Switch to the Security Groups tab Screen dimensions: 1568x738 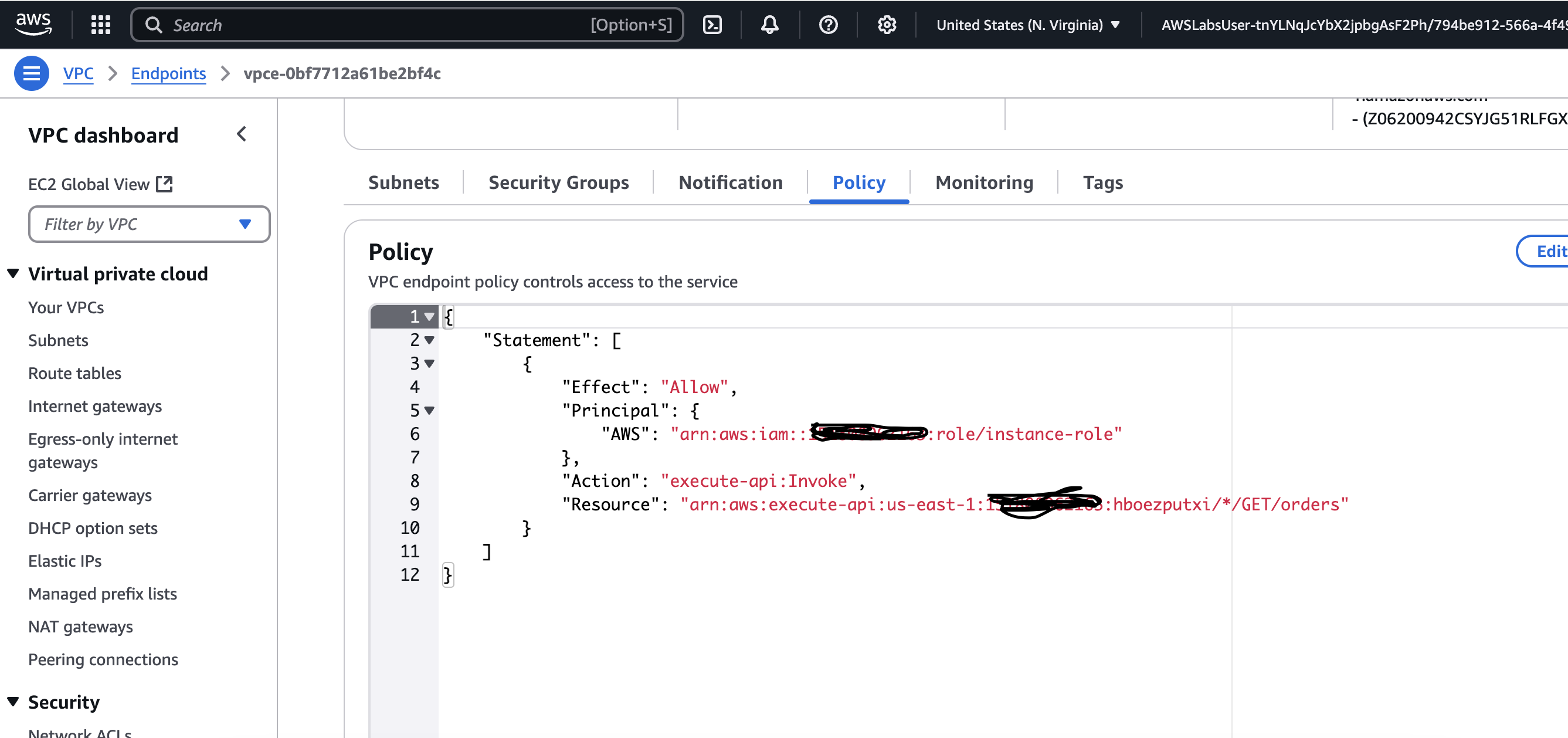[558, 182]
